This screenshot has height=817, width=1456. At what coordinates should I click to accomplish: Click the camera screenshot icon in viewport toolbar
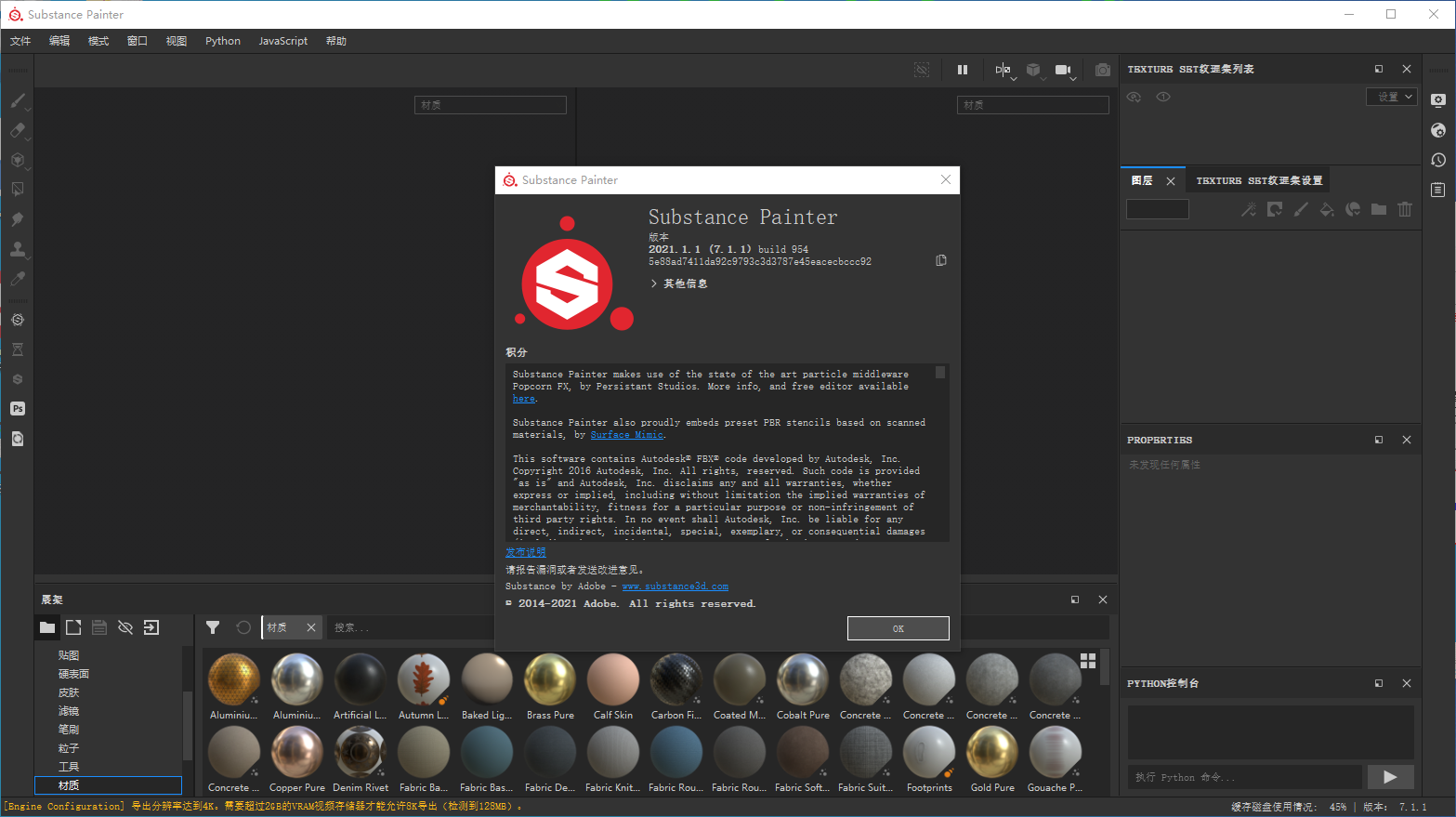1102,70
